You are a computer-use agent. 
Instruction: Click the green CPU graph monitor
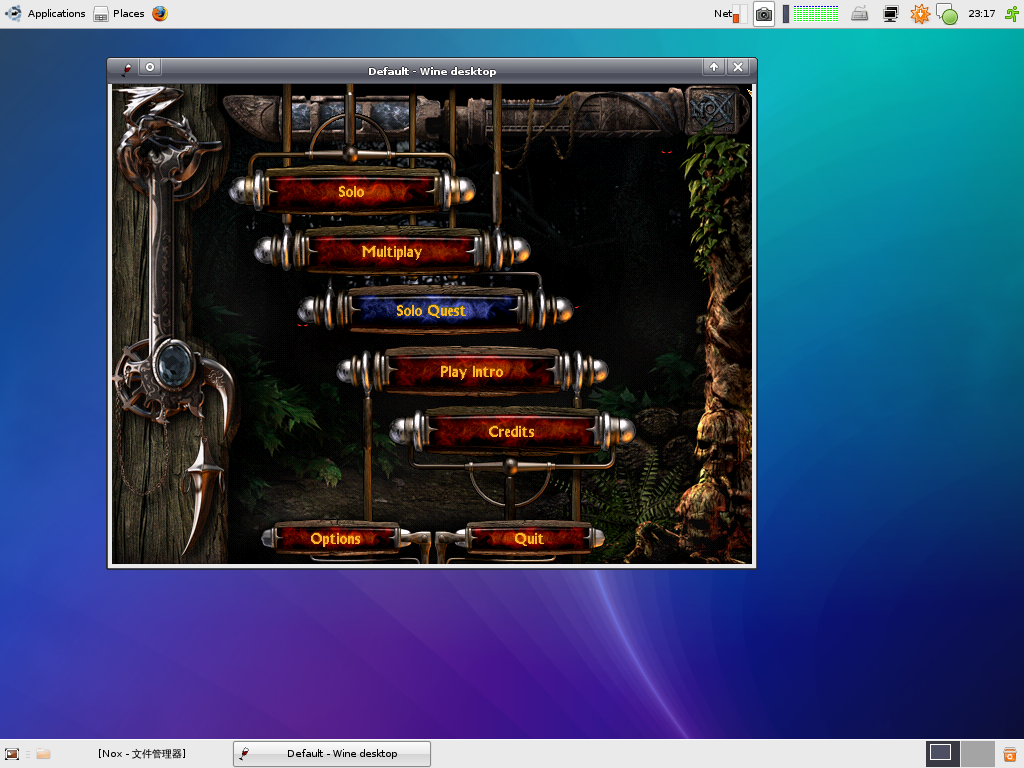pyautogui.click(x=816, y=14)
